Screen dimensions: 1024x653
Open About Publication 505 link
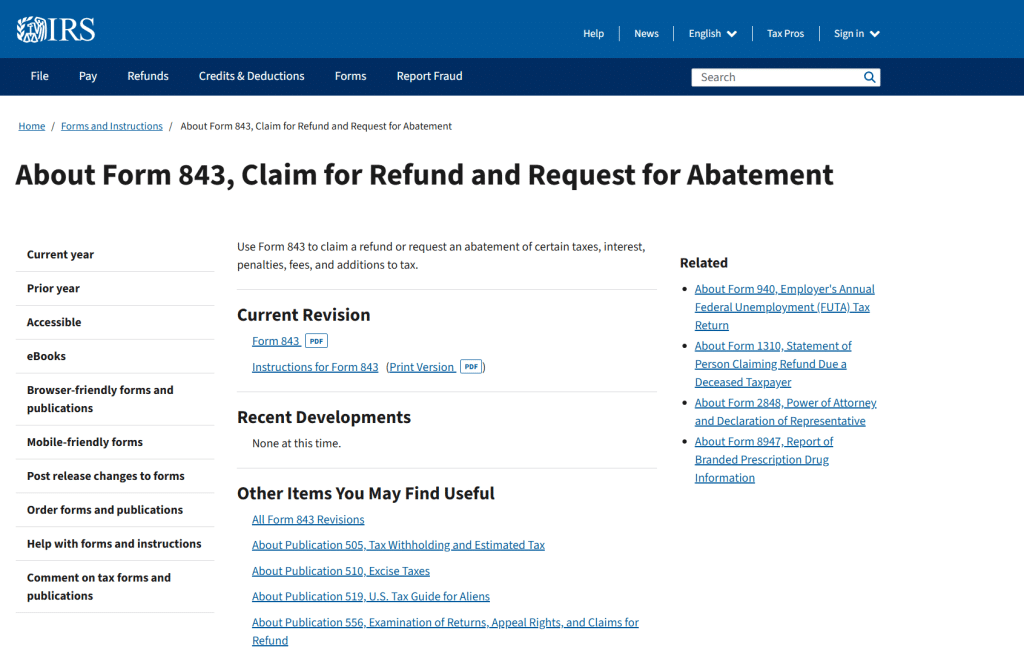coord(398,545)
